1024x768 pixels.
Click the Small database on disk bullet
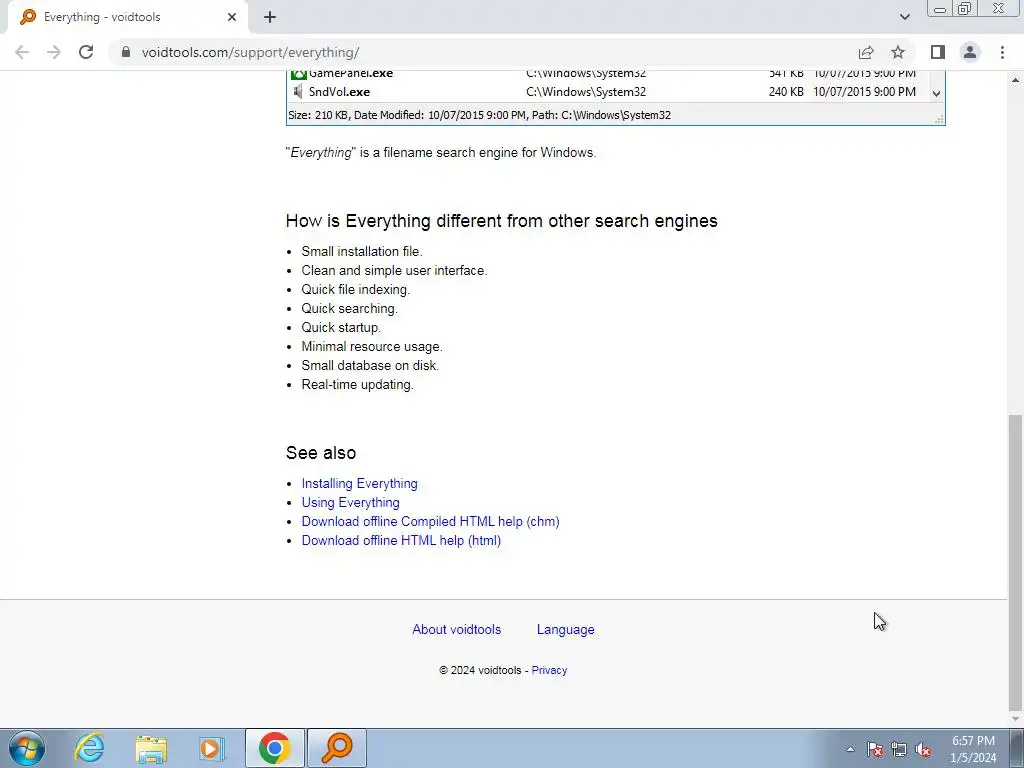click(x=370, y=366)
